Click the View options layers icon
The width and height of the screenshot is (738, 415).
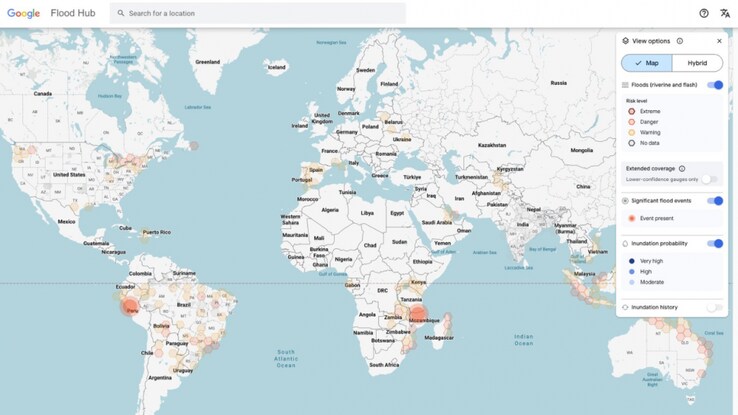[626, 41]
